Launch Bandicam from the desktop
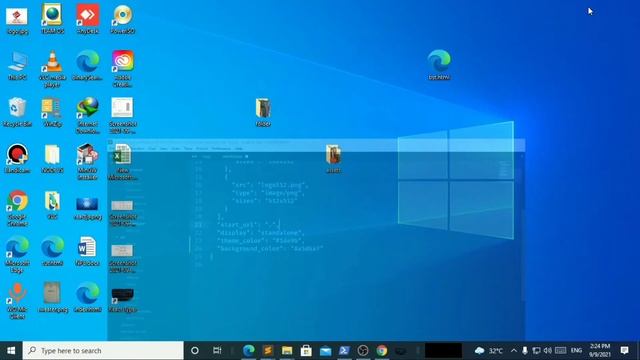640x360 pixels. (17, 158)
